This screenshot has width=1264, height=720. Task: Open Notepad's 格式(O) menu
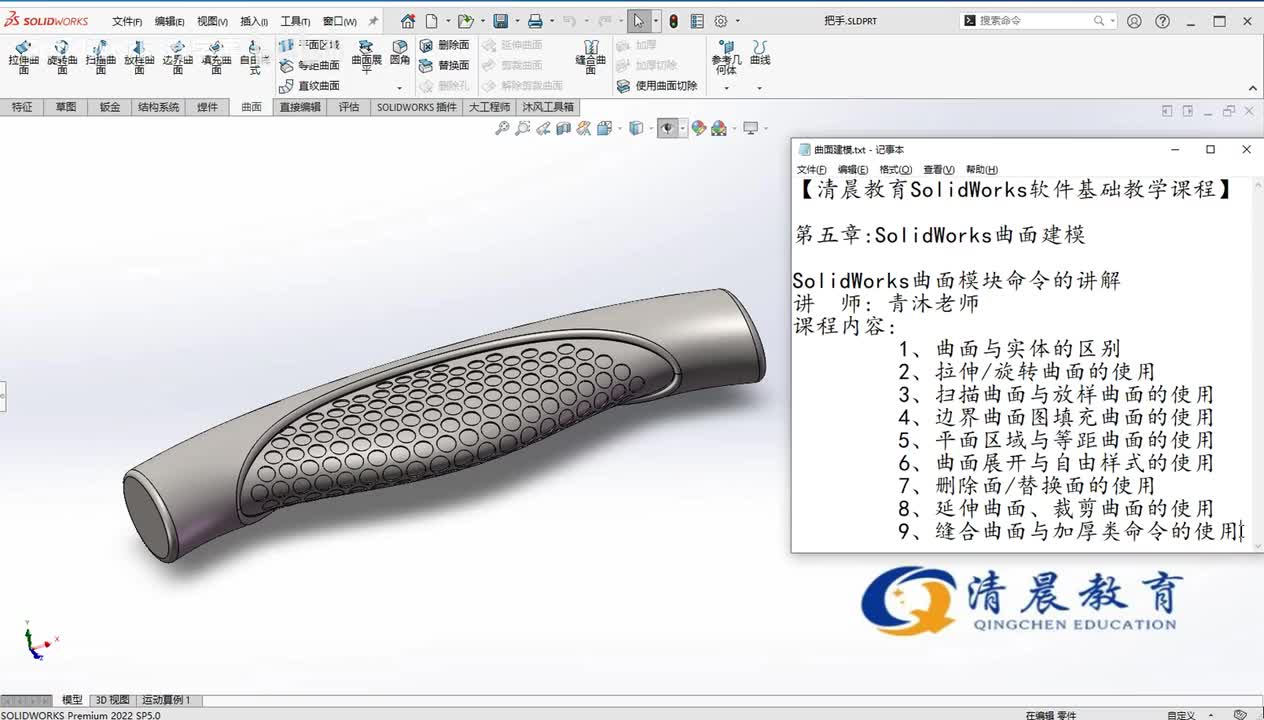point(895,170)
